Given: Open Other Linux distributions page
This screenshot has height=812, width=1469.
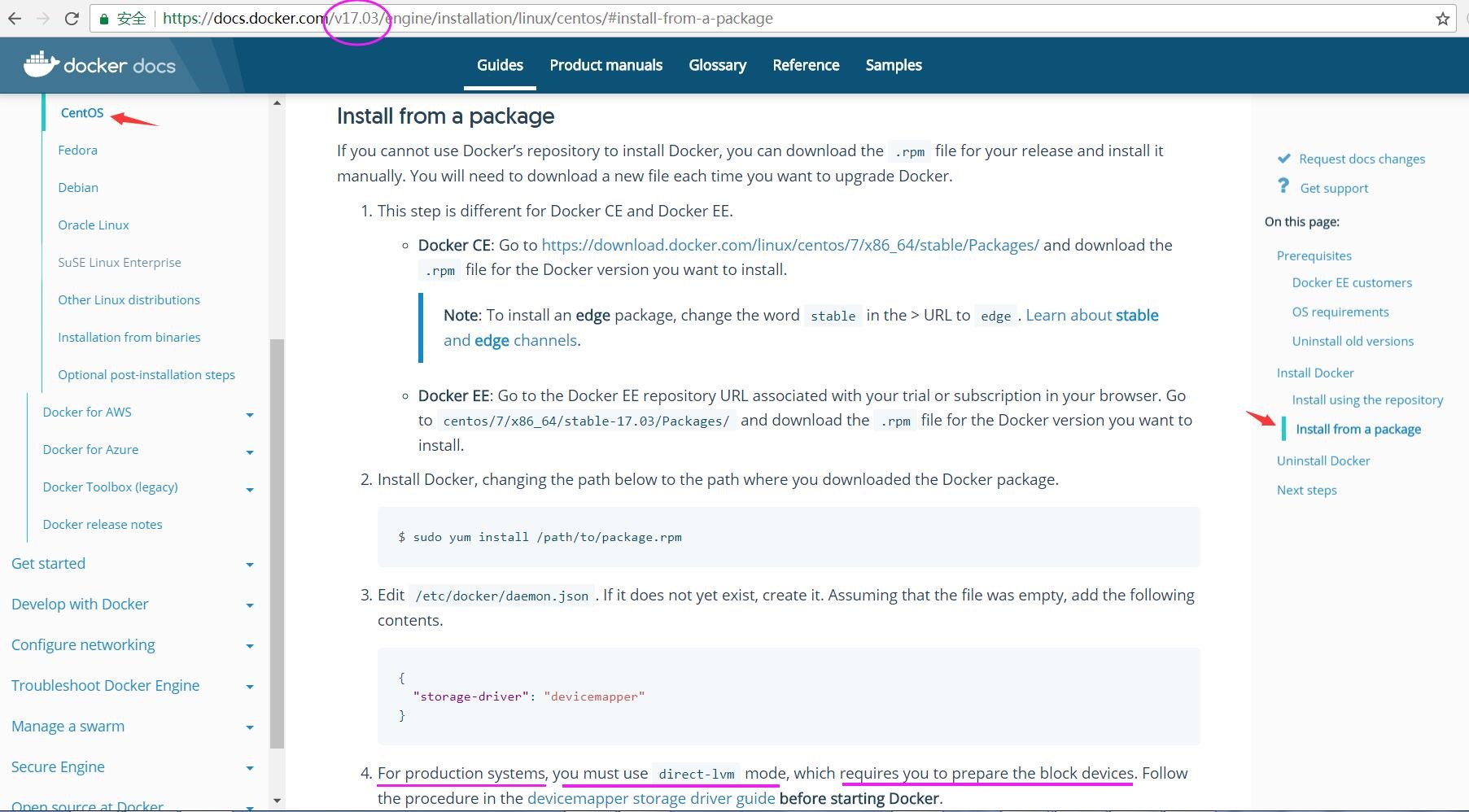Looking at the screenshot, I should [x=129, y=300].
